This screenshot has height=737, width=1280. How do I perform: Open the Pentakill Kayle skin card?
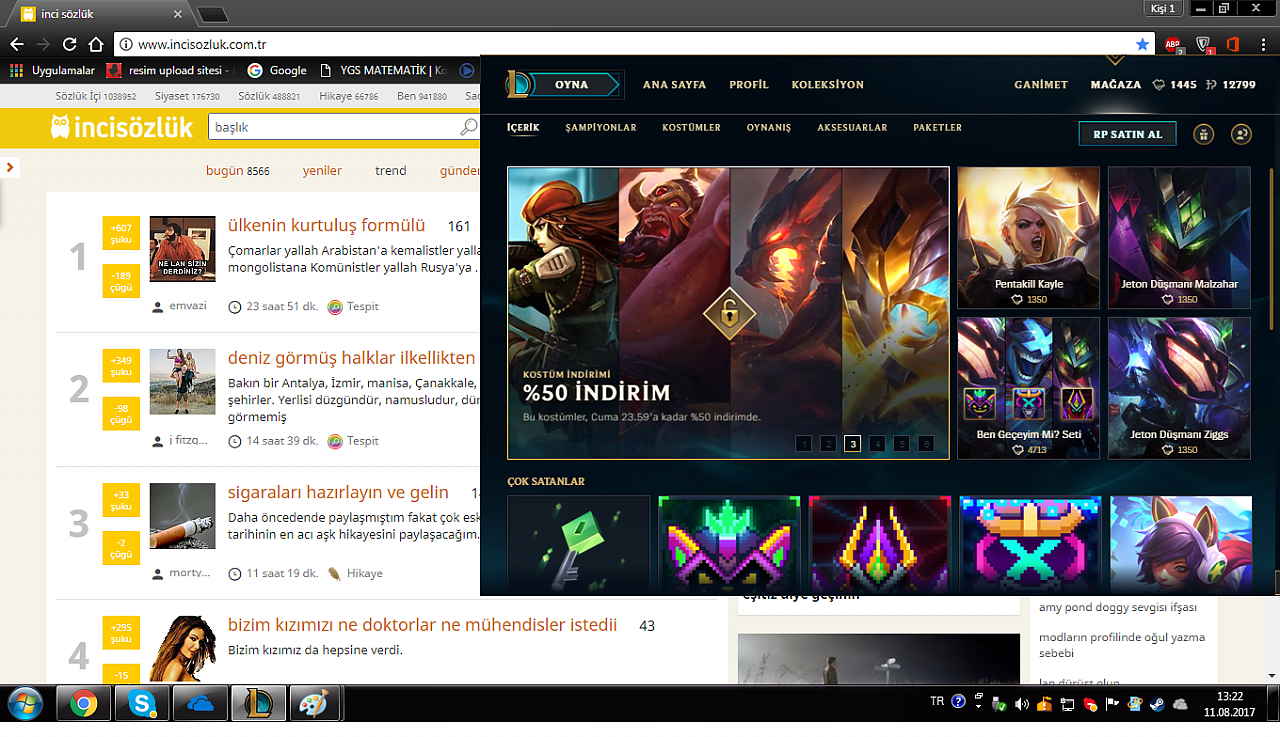pyautogui.click(x=1029, y=237)
